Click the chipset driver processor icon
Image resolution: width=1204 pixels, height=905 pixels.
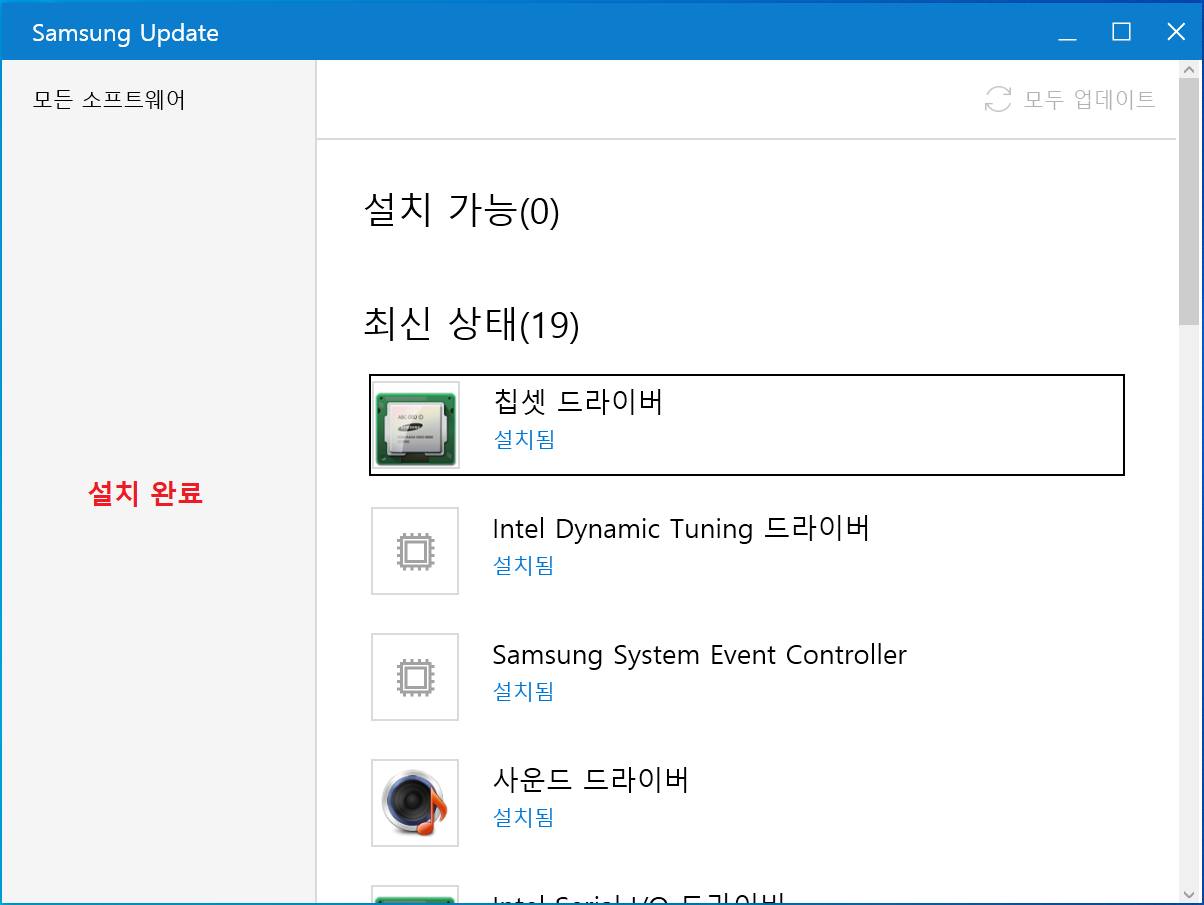coord(415,425)
